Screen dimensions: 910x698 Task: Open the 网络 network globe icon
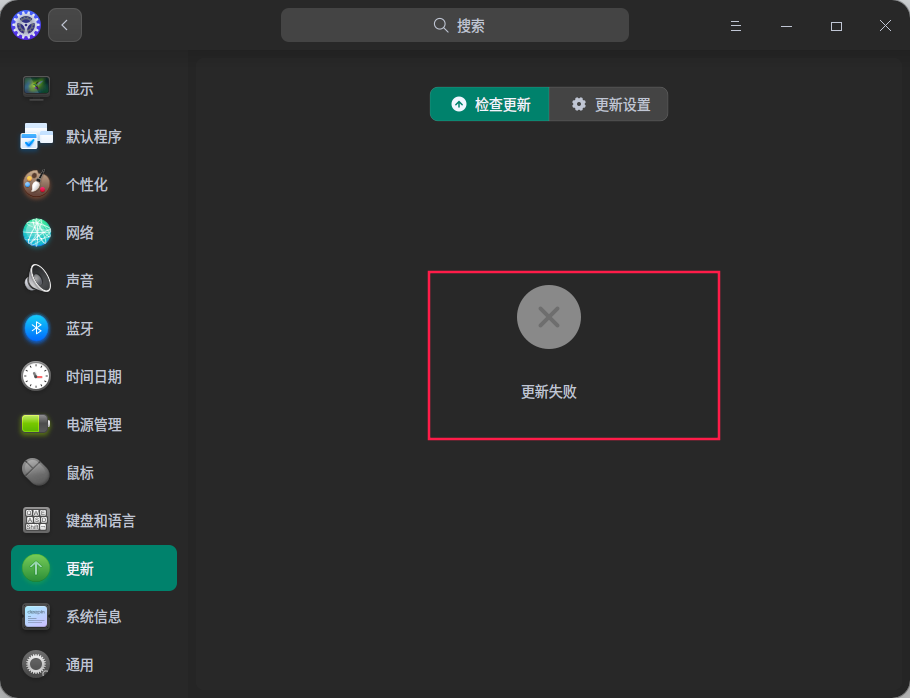click(x=37, y=233)
